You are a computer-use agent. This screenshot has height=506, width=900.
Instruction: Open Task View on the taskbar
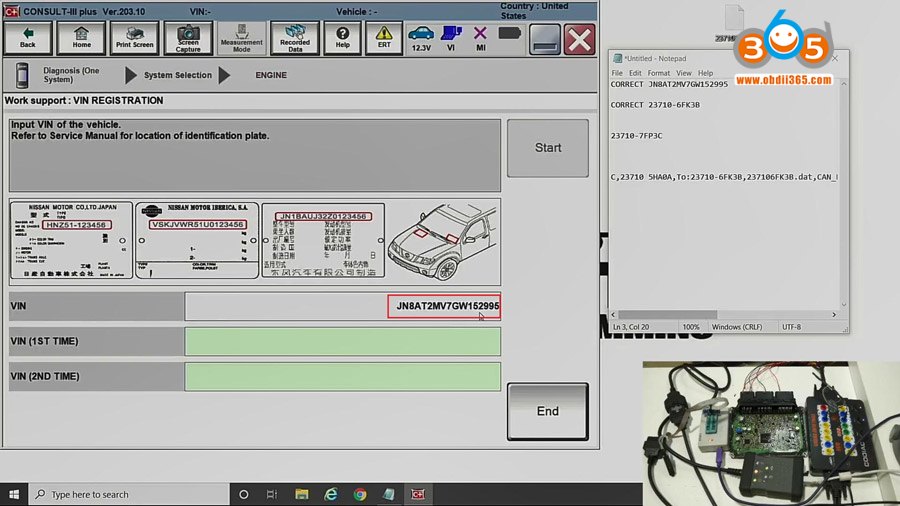pyautogui.click(x=272, y=494)
